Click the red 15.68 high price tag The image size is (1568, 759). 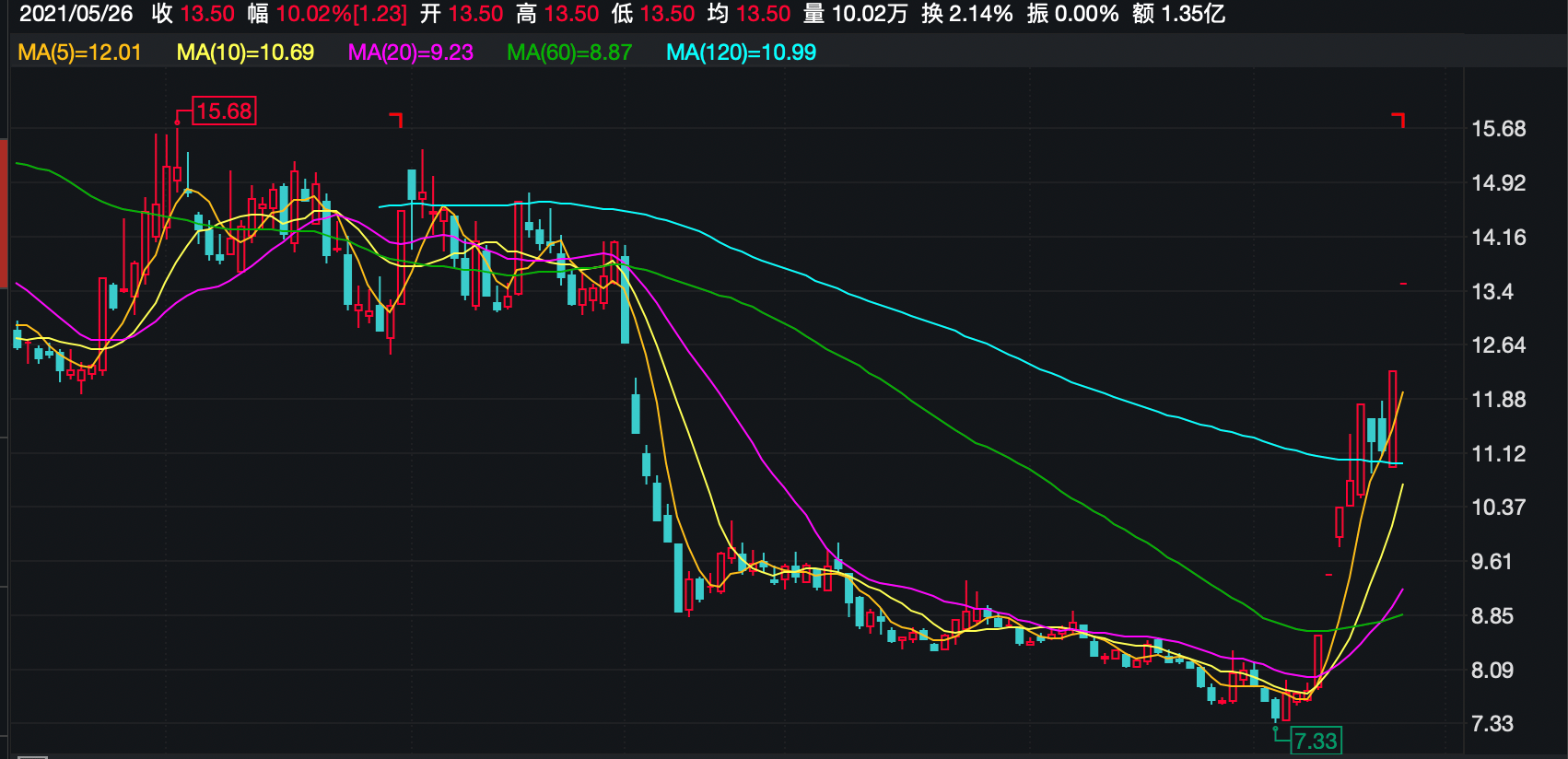pyautogui.click(x=224, y=111)
